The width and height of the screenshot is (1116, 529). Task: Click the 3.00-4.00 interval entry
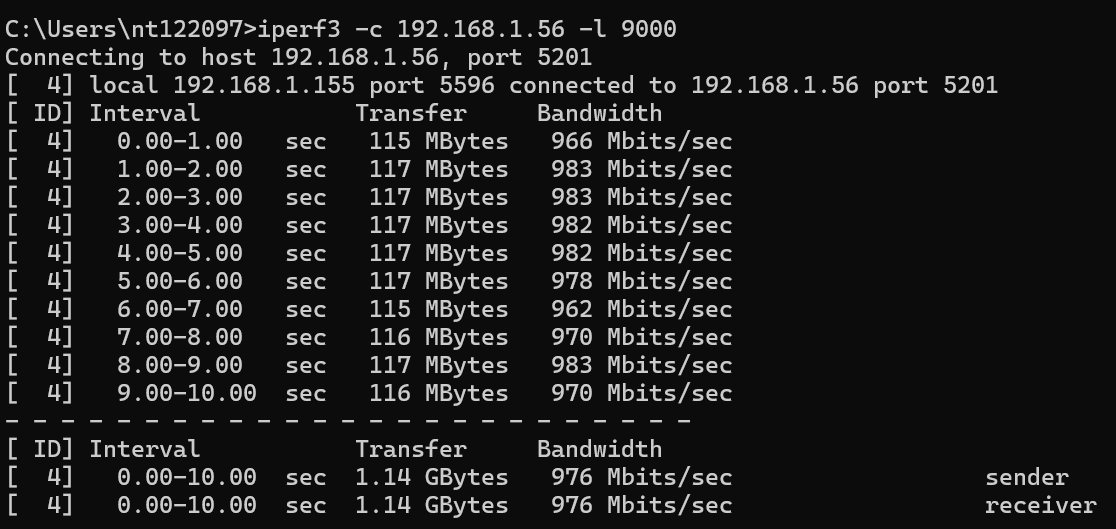[180, 225]
